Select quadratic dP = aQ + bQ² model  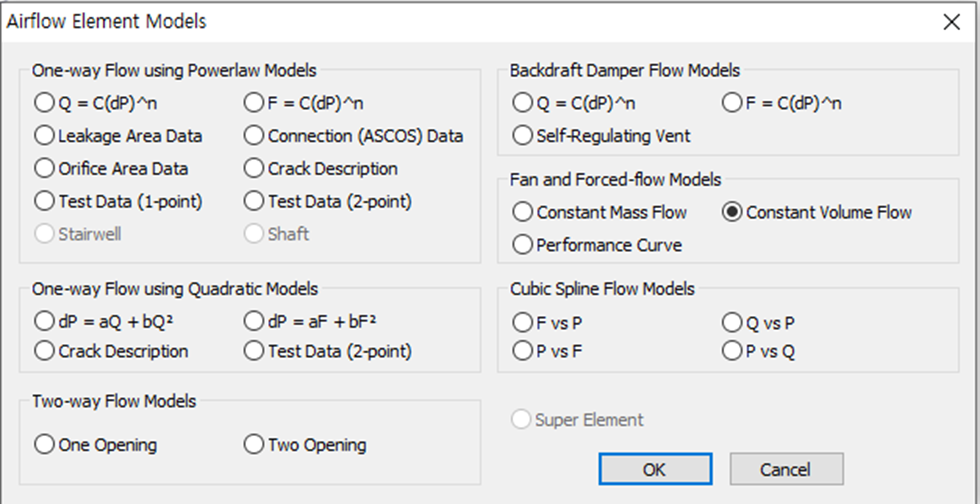pos(44,322)
